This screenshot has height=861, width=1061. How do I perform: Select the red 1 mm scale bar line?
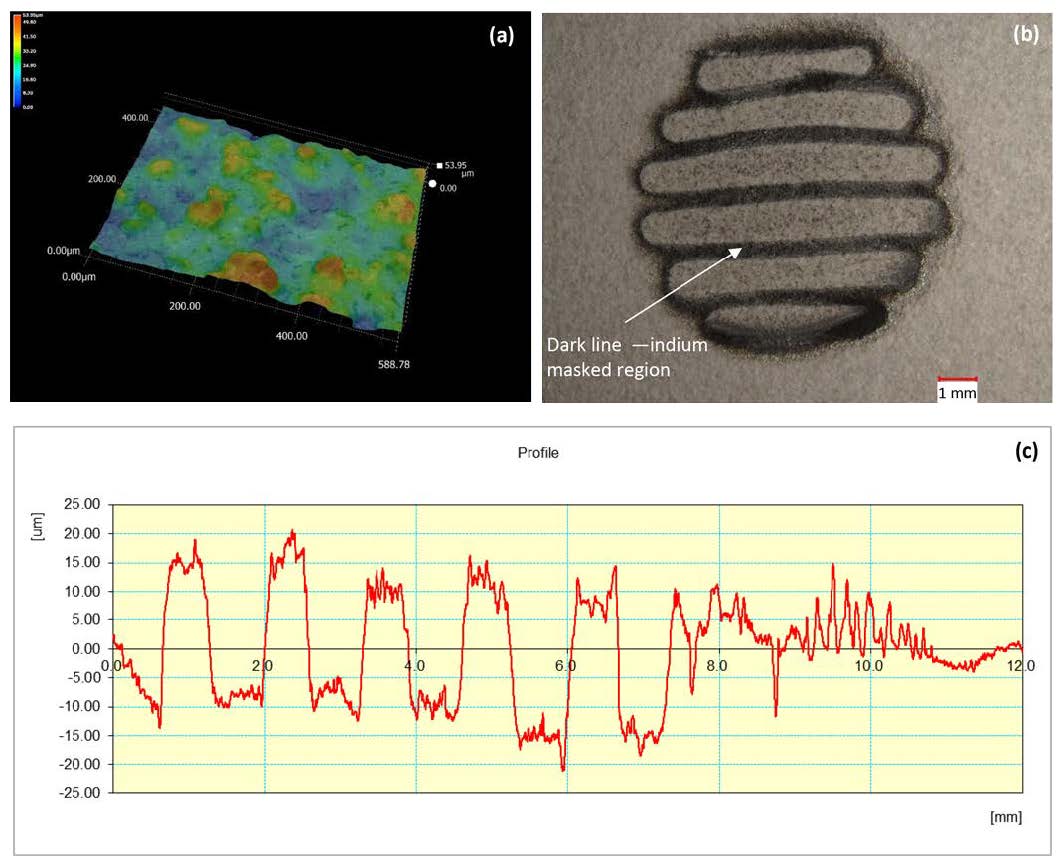point(957,379)
